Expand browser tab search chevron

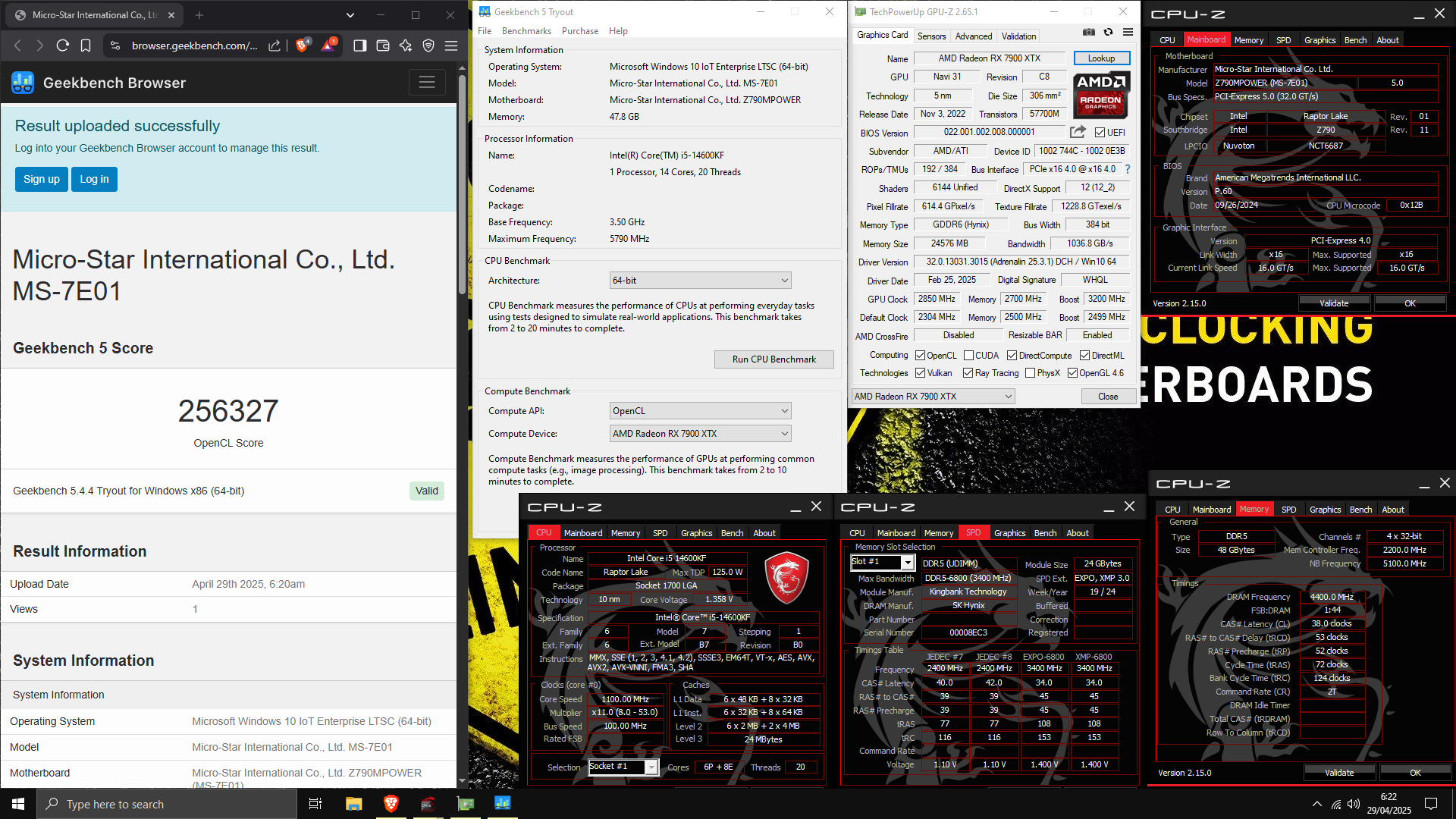(350, 14)
